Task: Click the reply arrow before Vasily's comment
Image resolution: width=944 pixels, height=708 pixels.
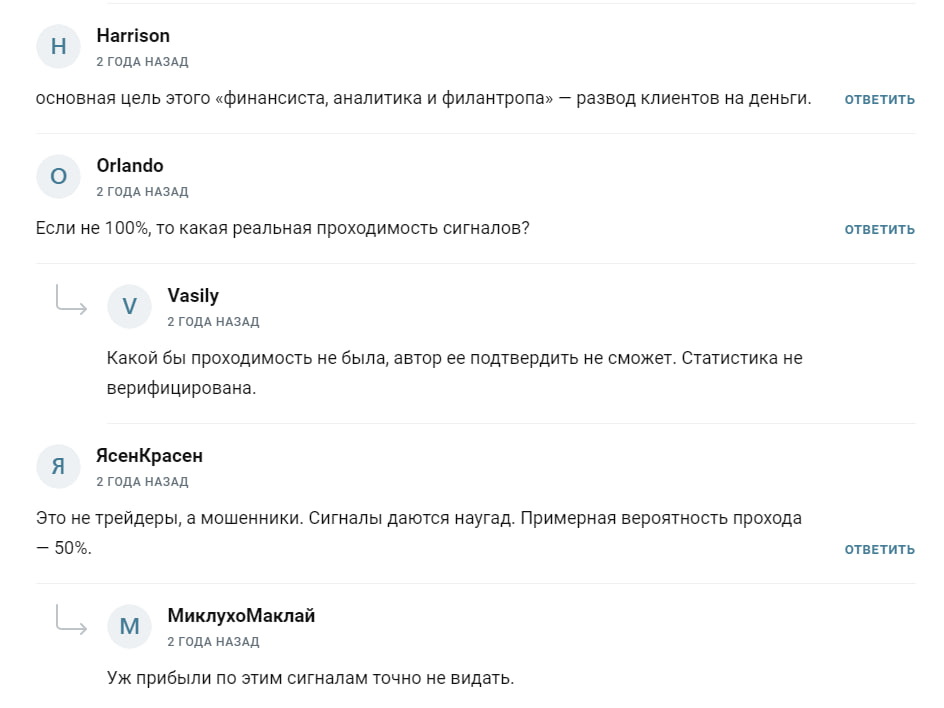Action: (x=70, y=306)
